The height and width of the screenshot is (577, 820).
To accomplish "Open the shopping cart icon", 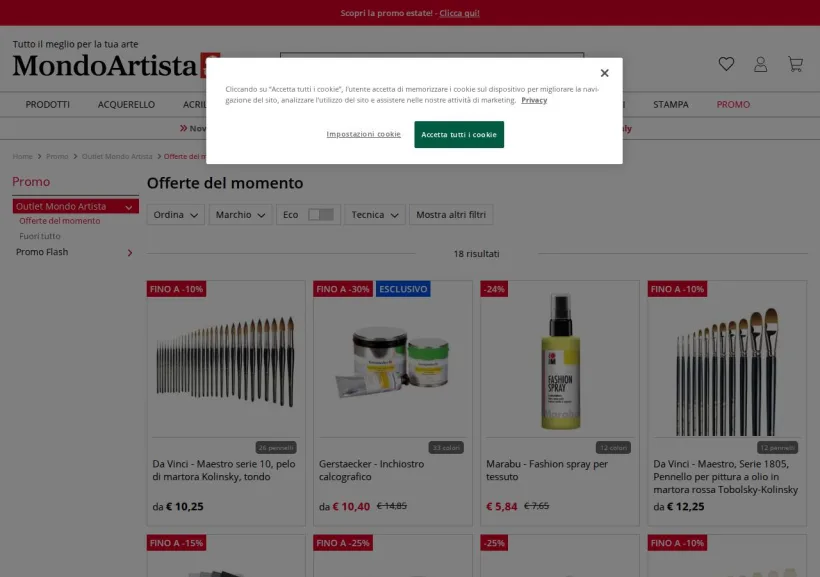I will (795, 64).
